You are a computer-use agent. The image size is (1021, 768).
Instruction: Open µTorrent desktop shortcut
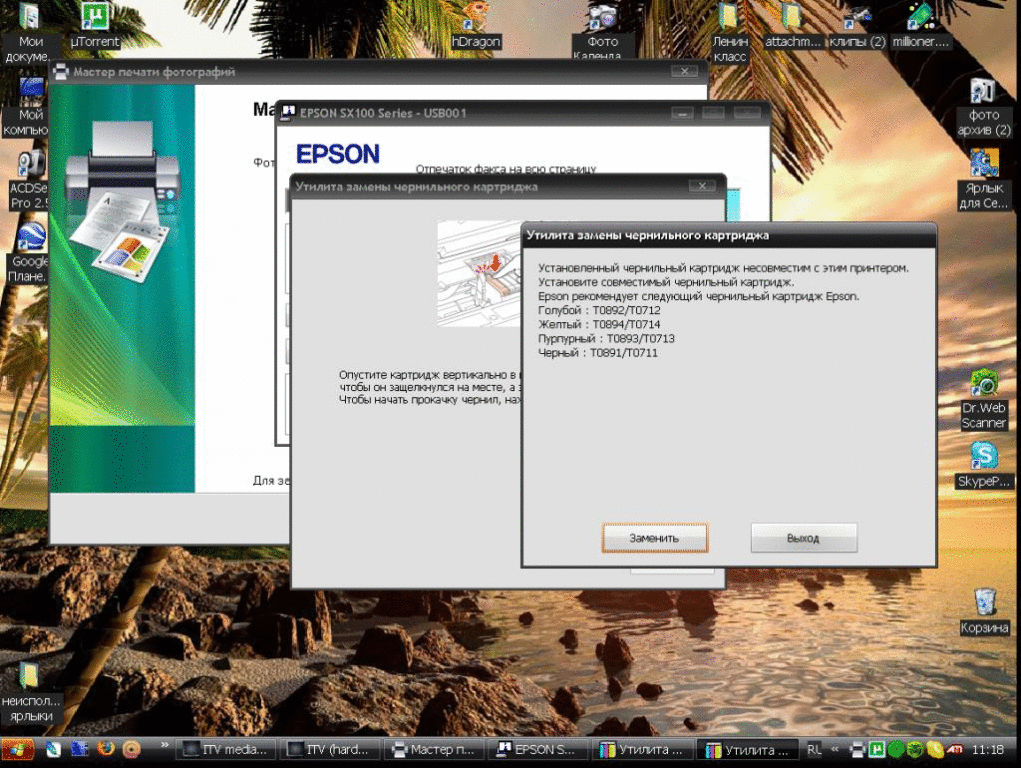pos(95,26)
